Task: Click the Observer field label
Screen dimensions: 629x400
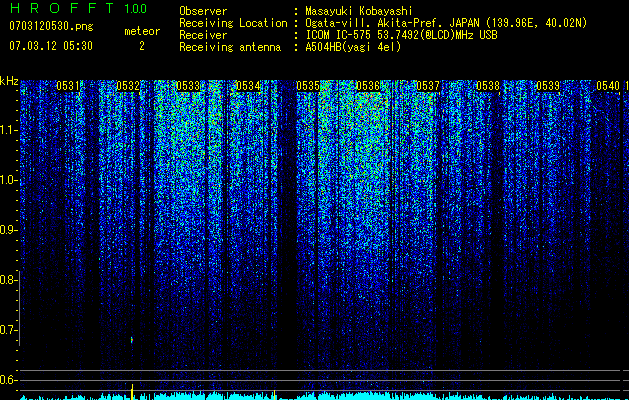Action: [x=203, y=11]
